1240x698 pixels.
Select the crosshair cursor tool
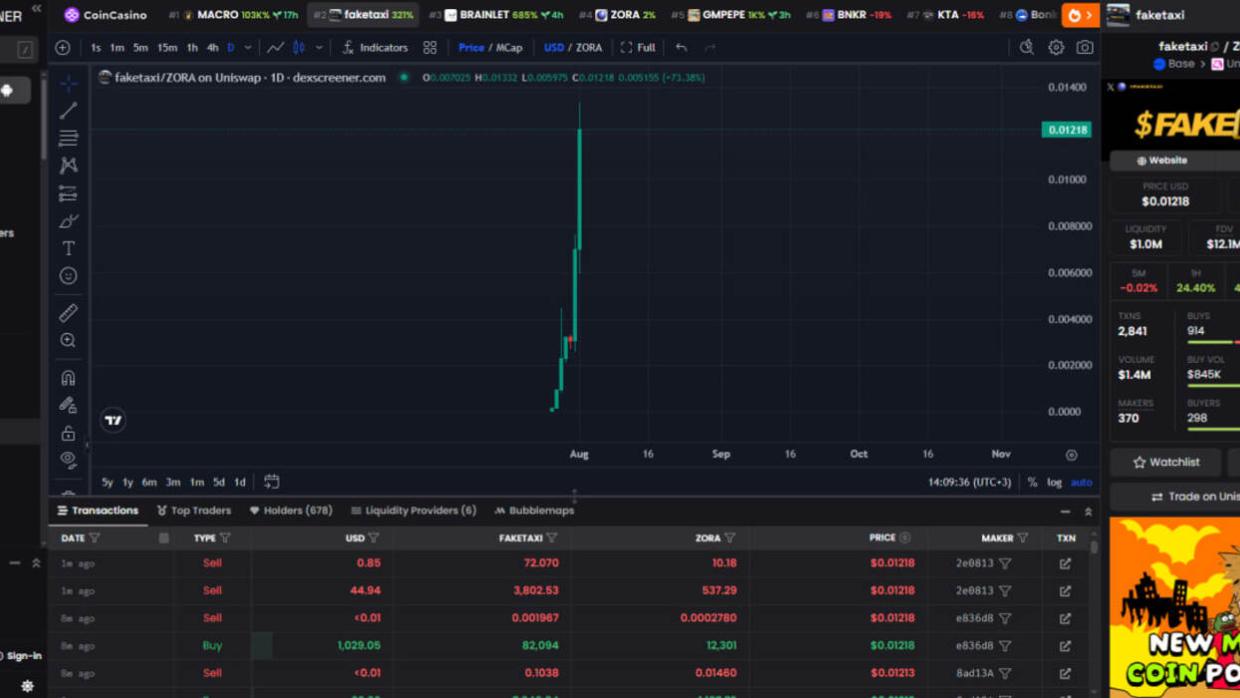pyautogui.click(x=68, y=83)
